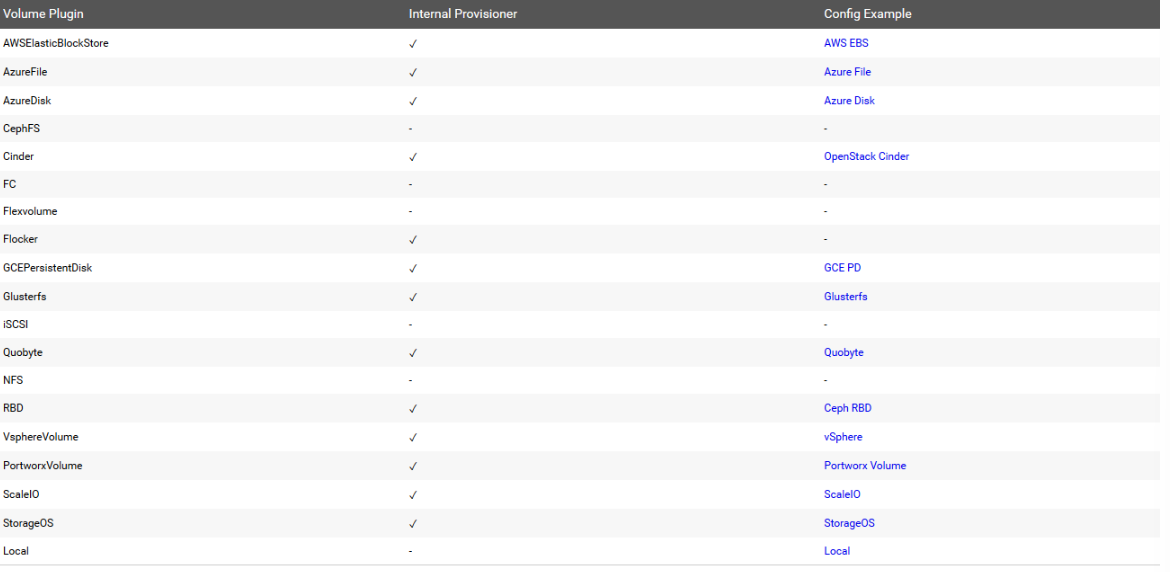Select the GCEPersistentDisk plugin name
The width and height of the screenshot is (1170, 572).
[x=48, y=268]
